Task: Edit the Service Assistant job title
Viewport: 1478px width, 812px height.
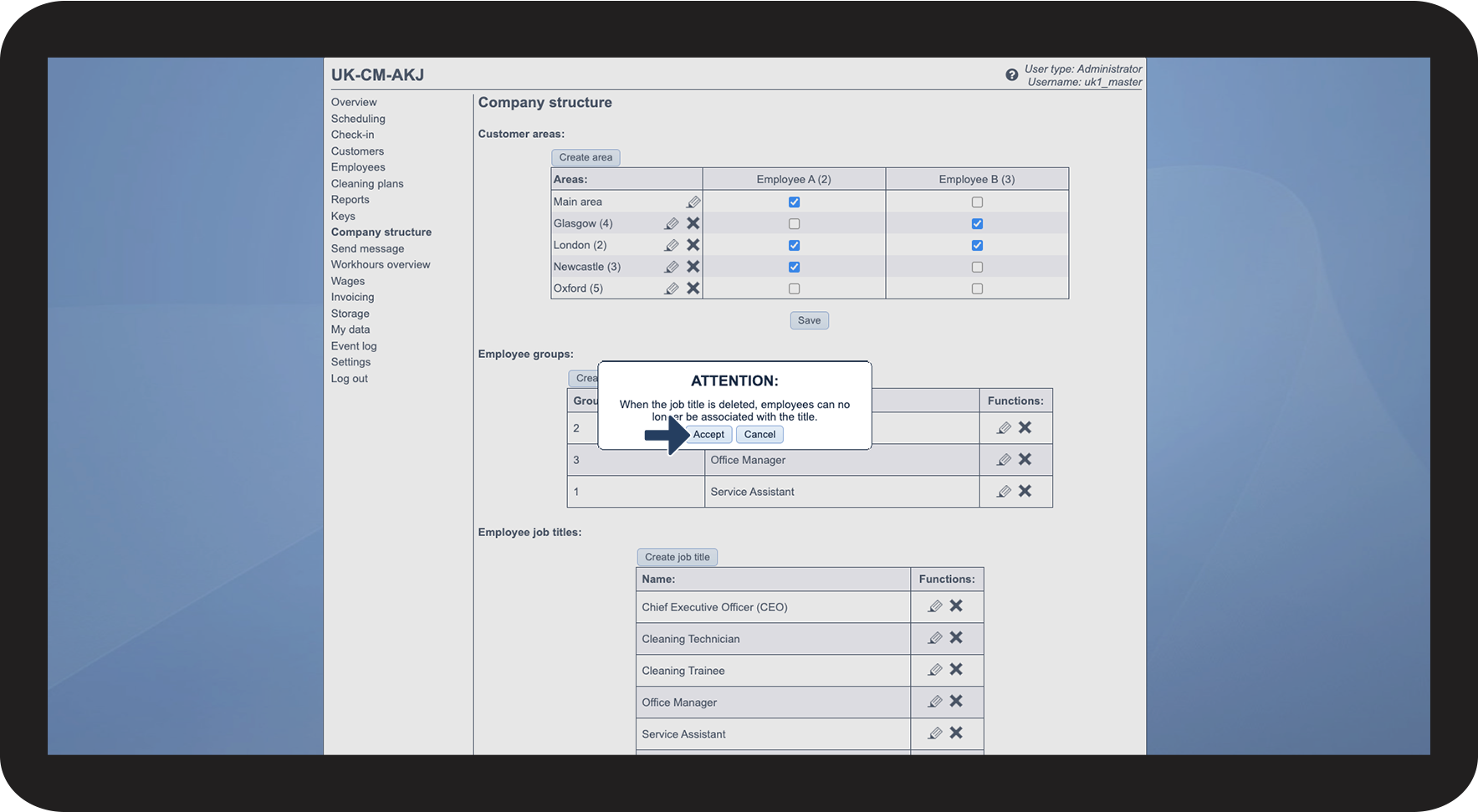Action: (935, 733)
